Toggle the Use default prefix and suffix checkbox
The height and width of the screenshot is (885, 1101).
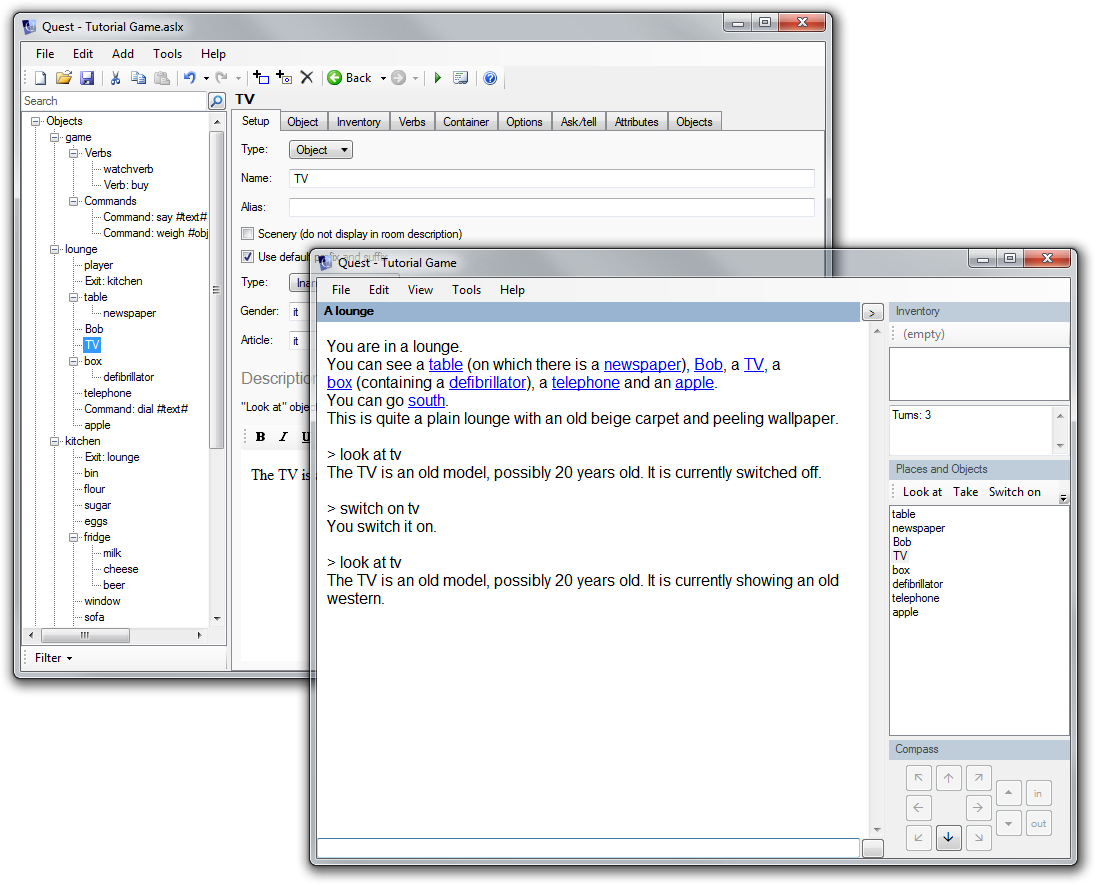click(x=247, y=256)
